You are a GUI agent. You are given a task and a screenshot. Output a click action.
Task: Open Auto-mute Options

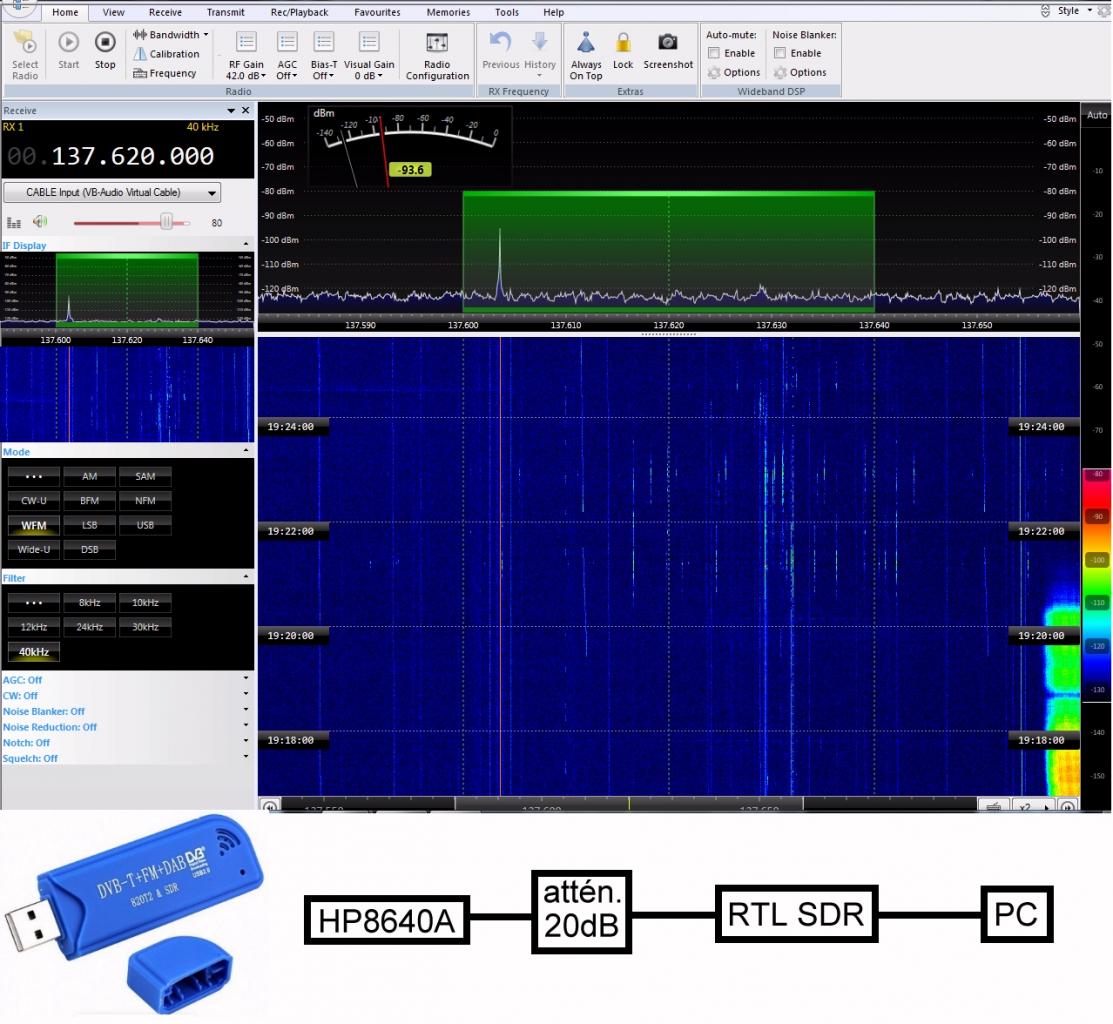pyautogui.click(x=734, y=72)
